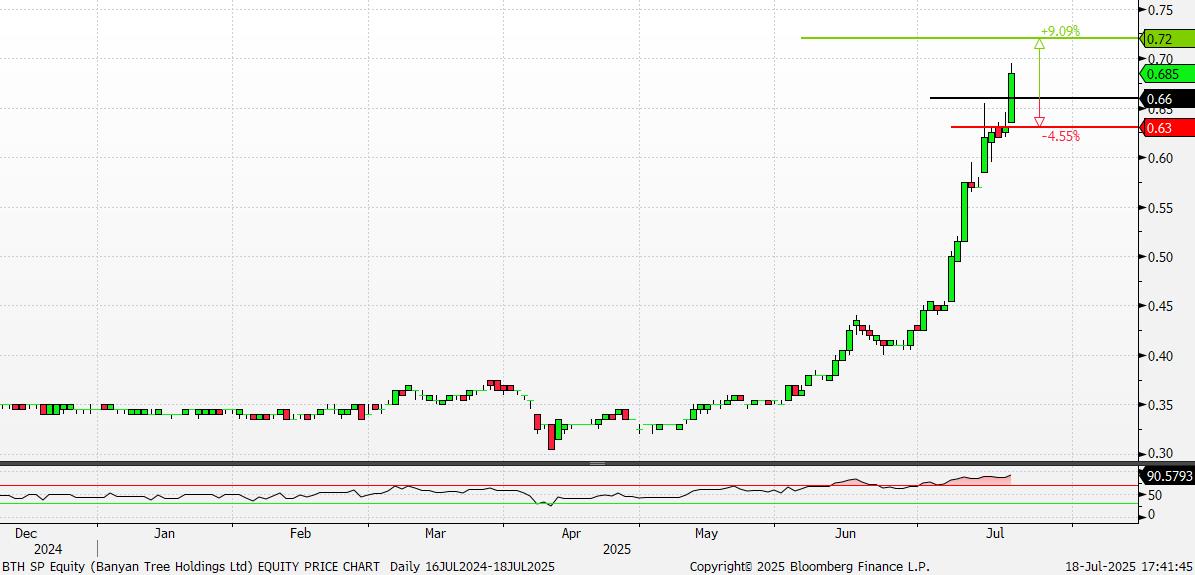Click the red overbought line in RSI panel
Image resolution: width=1195 pixels, height=575 pixels.
568,485
